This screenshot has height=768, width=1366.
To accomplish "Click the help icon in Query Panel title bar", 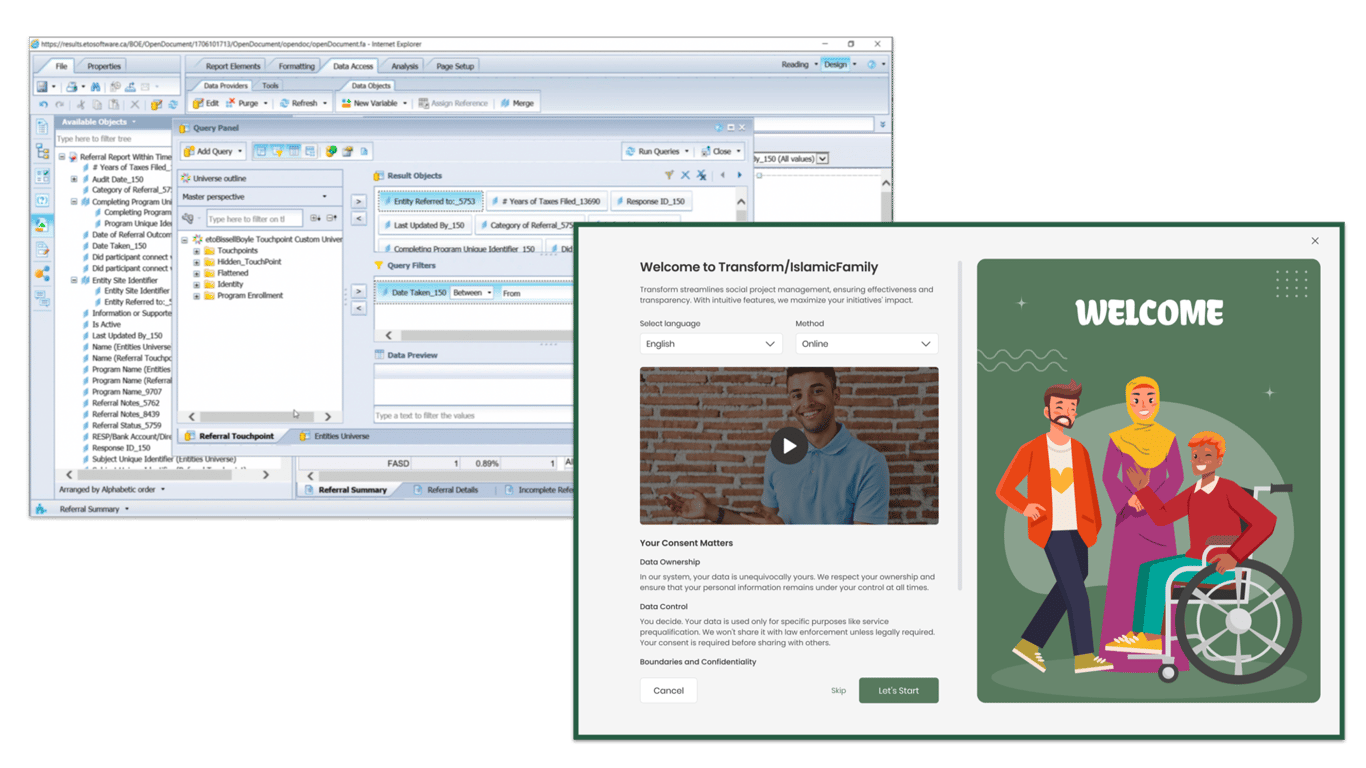I will coord(718,128).
